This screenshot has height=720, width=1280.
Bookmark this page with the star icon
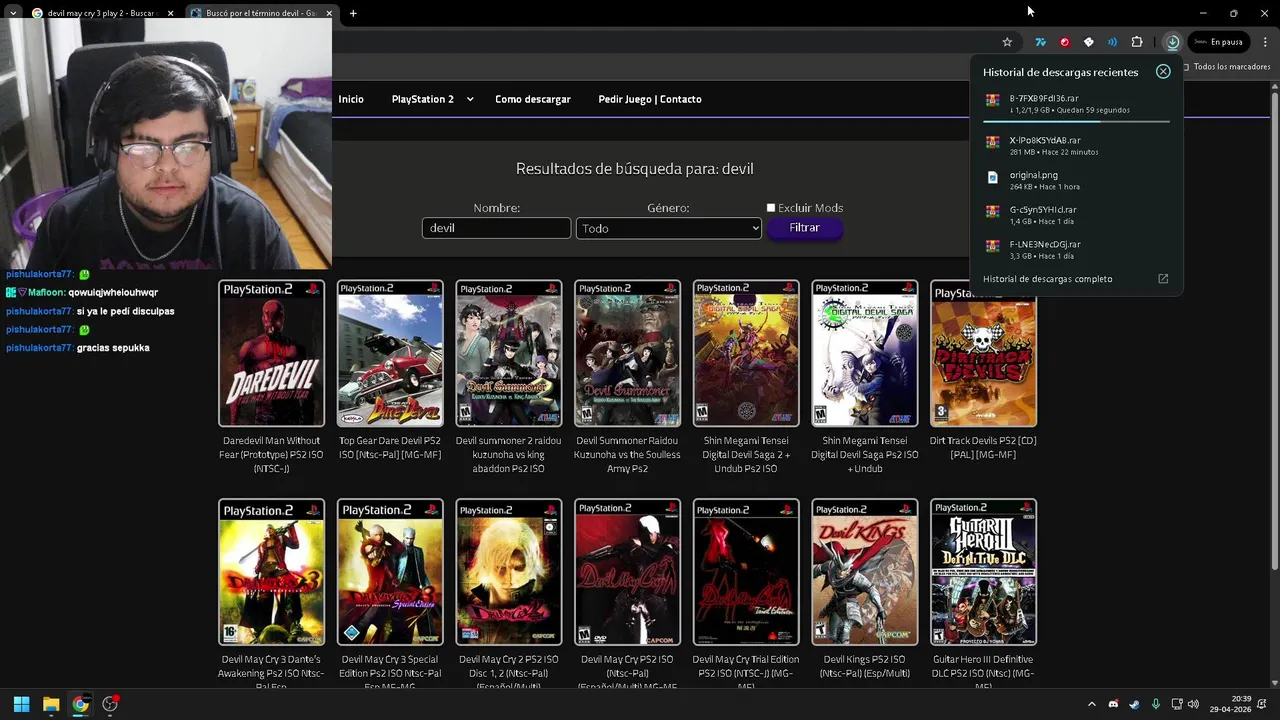(x=1007, y=42)
